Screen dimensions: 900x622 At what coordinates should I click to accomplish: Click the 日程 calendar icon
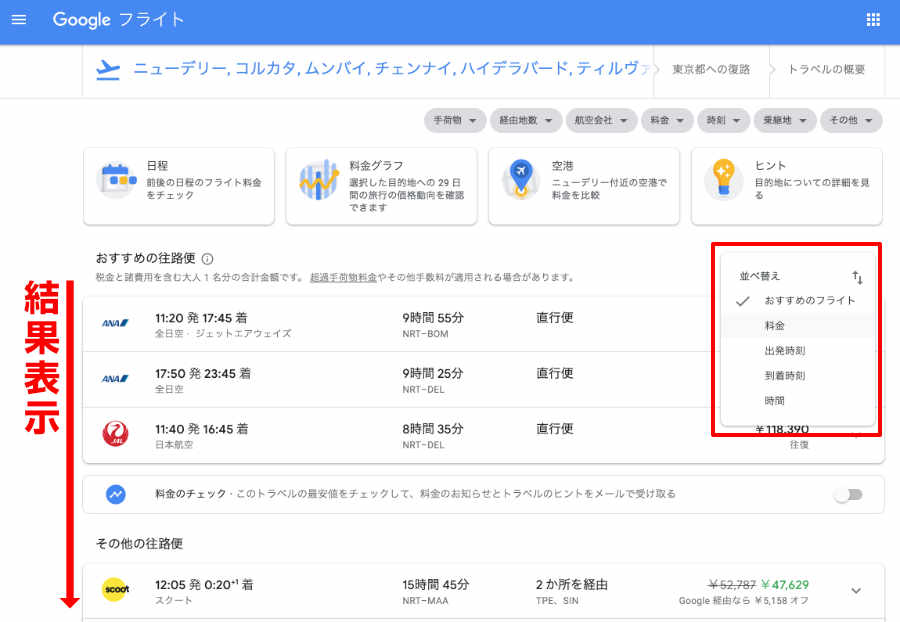[117, 180]
